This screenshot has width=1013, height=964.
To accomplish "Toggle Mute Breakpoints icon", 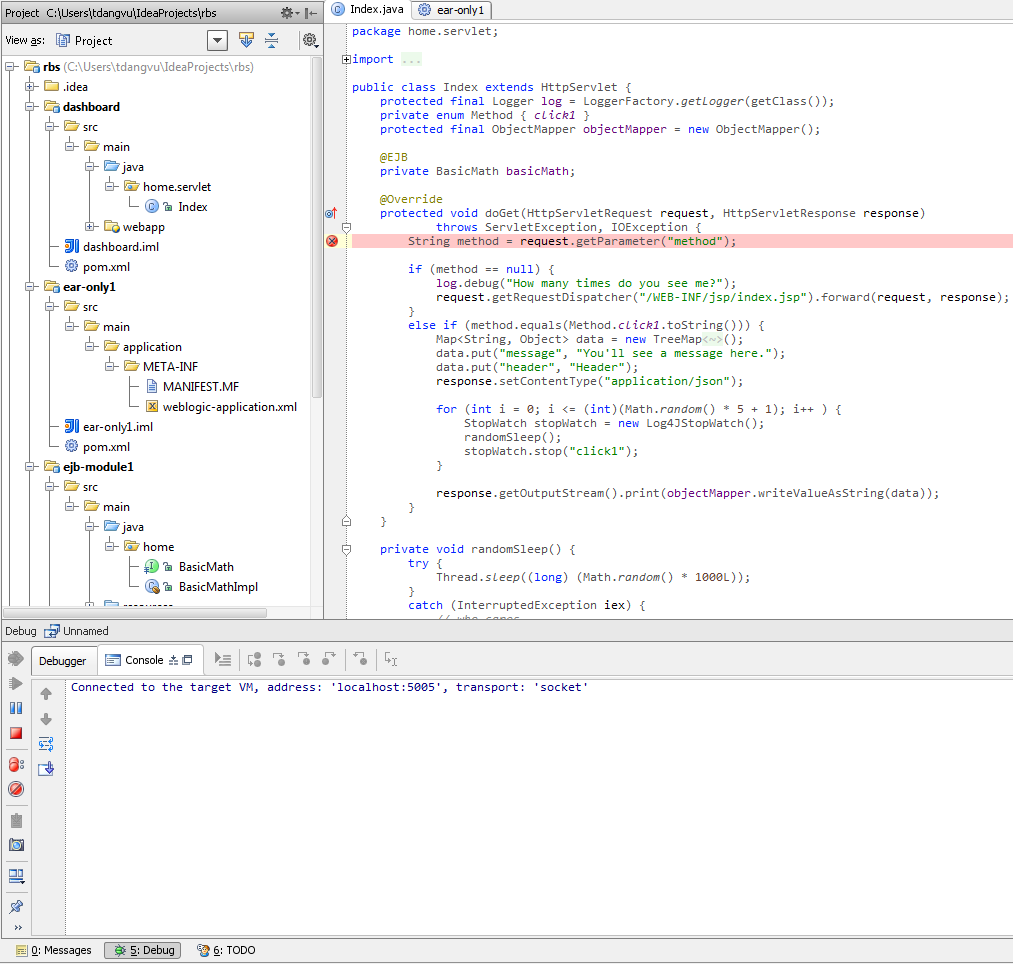I will [16, 789].
